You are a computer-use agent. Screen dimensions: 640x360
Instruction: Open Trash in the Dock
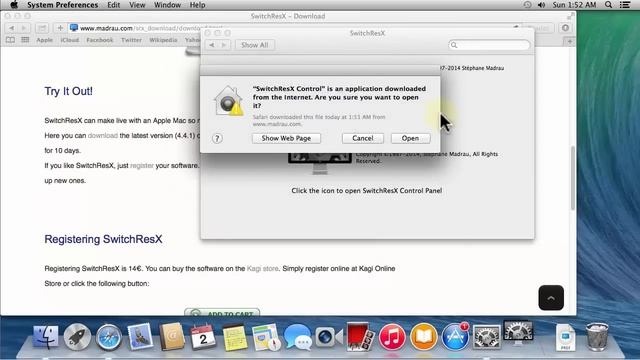click(x=597, y=337)
